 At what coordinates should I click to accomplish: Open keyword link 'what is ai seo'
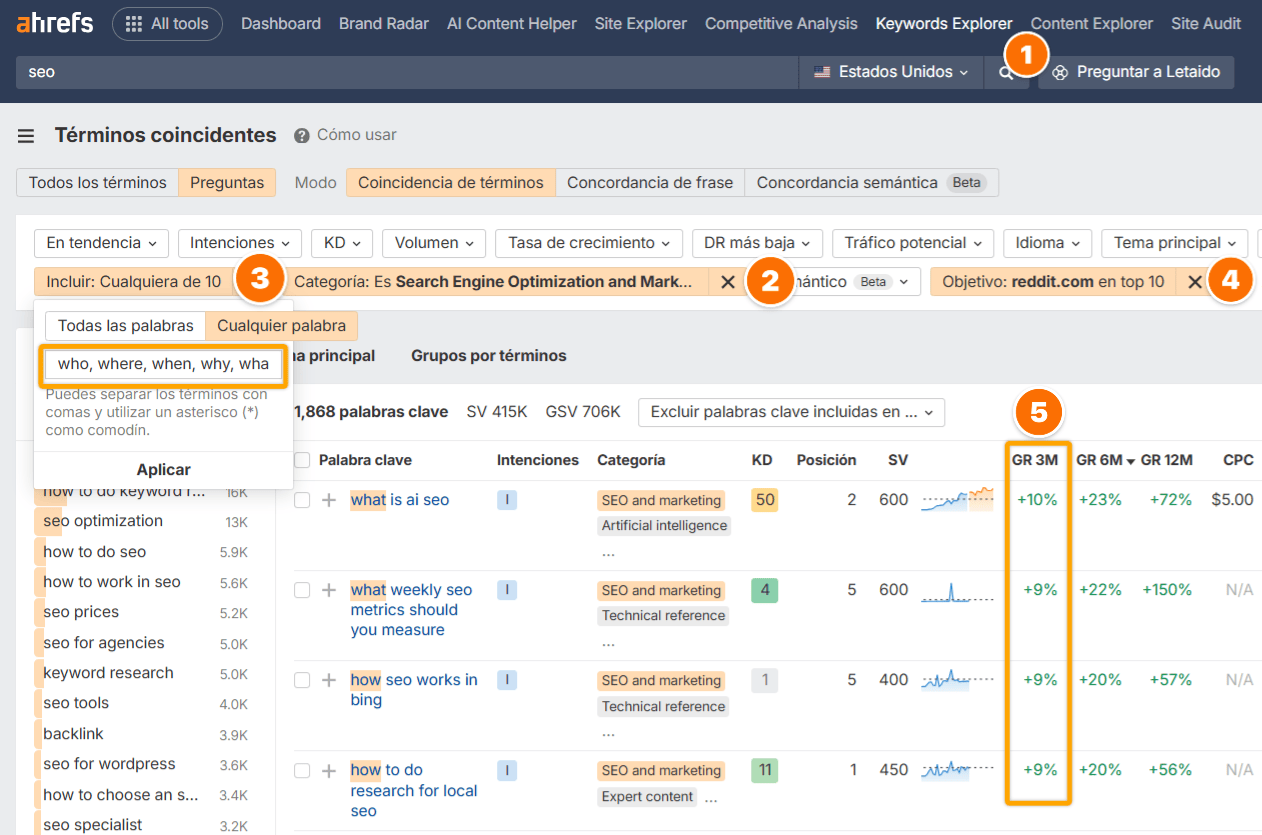(x=400, y=500)
